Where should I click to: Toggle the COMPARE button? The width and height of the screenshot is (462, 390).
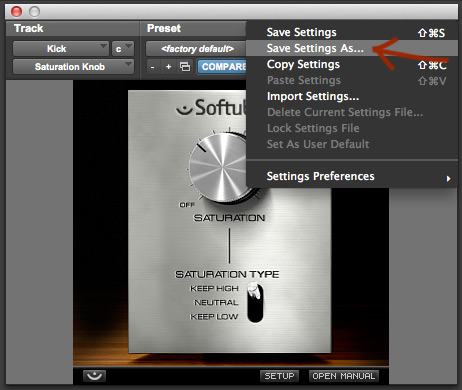(222, 67)
